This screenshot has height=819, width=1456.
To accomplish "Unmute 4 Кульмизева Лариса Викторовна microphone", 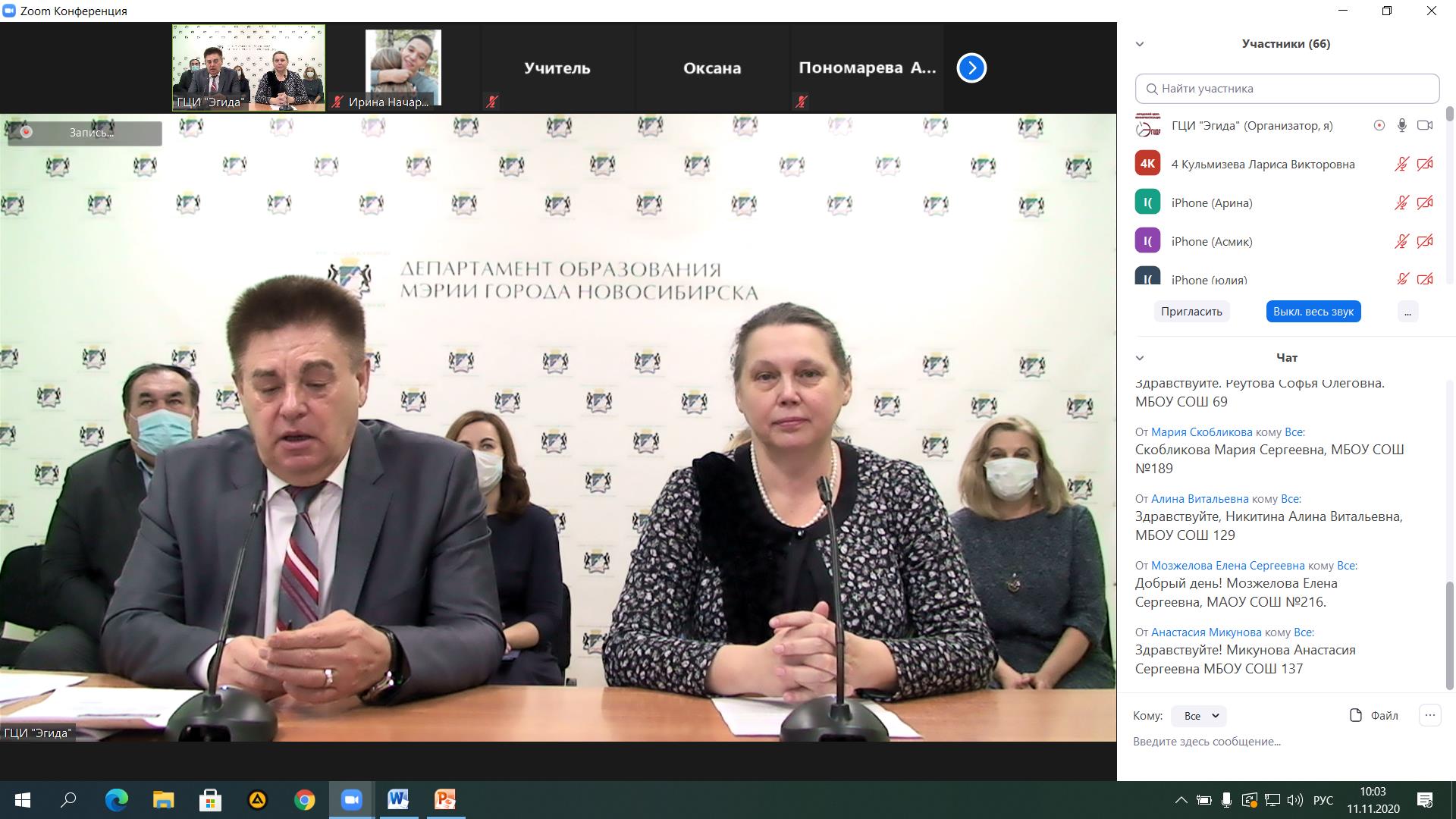I will pos(1401,164).
